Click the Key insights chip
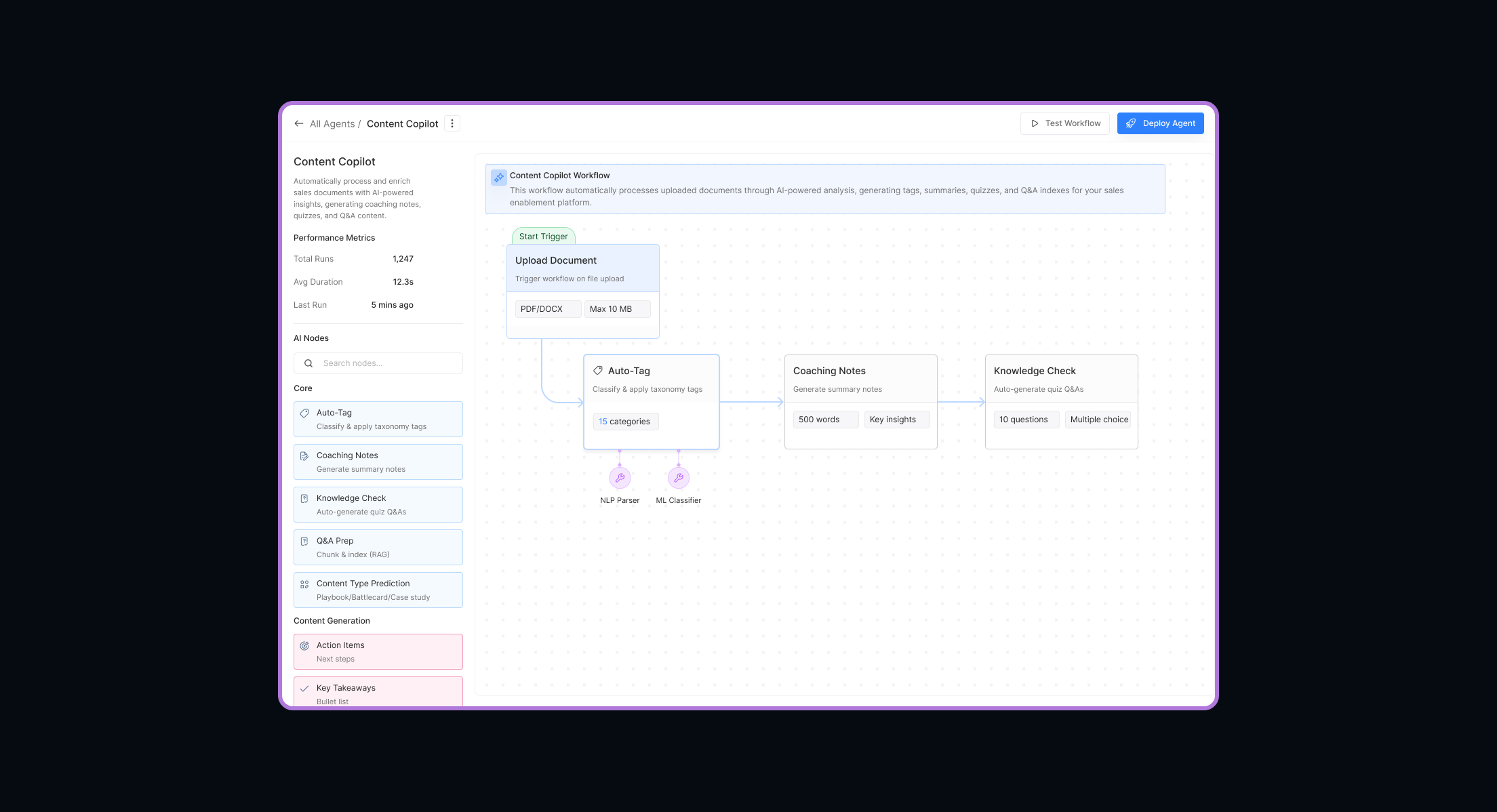1497x812 pixels. [x=897, y=420]
